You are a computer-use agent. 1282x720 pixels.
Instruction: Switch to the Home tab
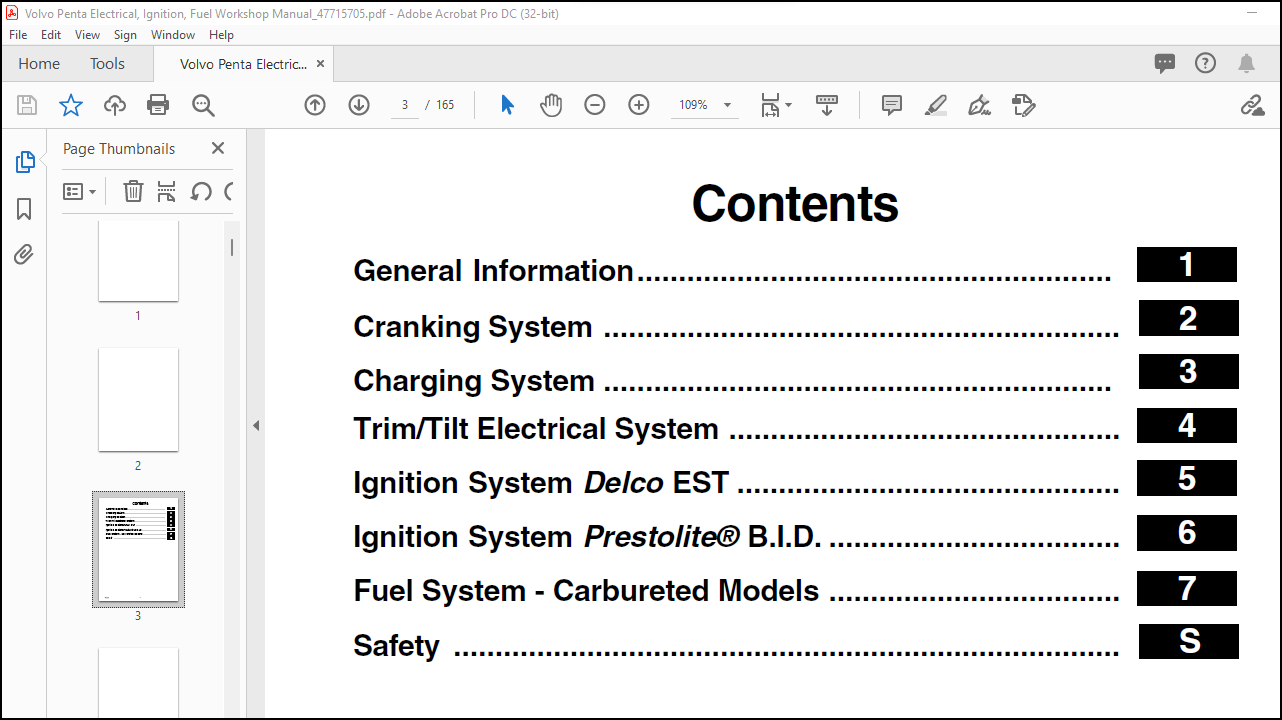39,63
